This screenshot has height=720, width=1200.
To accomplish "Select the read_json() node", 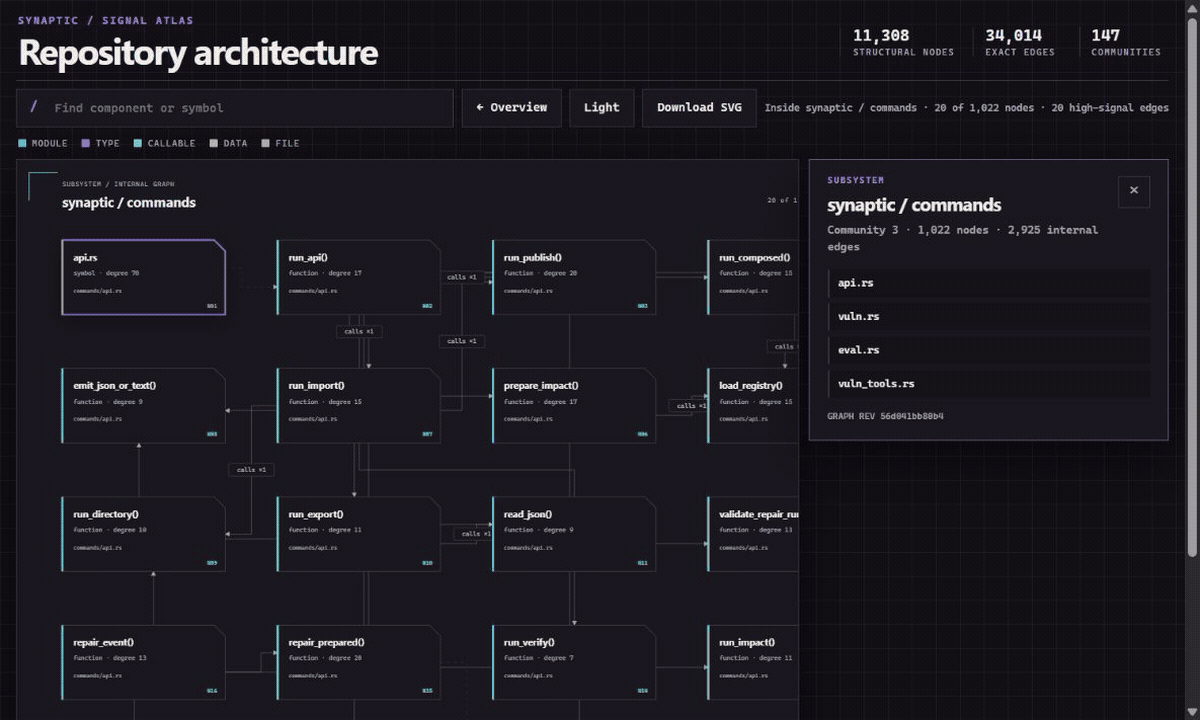I will 574,534.
